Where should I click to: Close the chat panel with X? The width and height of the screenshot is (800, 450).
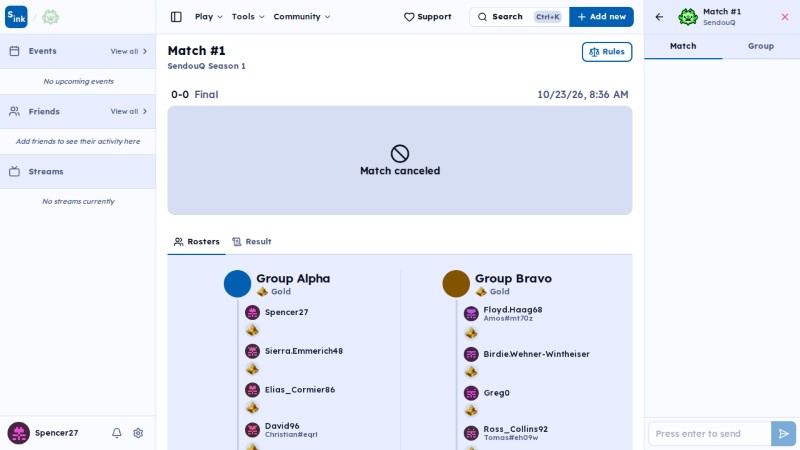coord(785,17)
